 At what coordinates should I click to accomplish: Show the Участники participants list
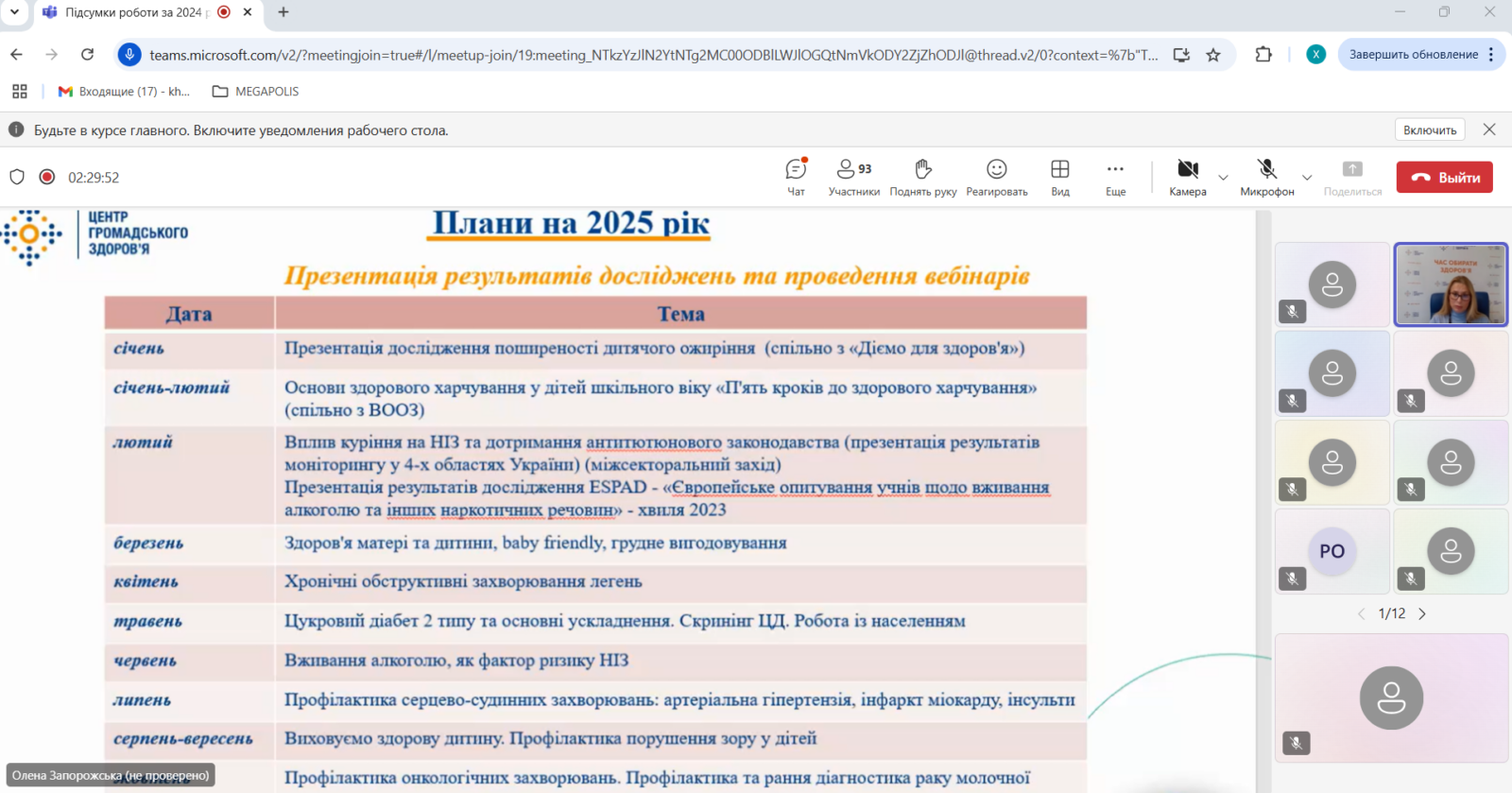(853, 177)
